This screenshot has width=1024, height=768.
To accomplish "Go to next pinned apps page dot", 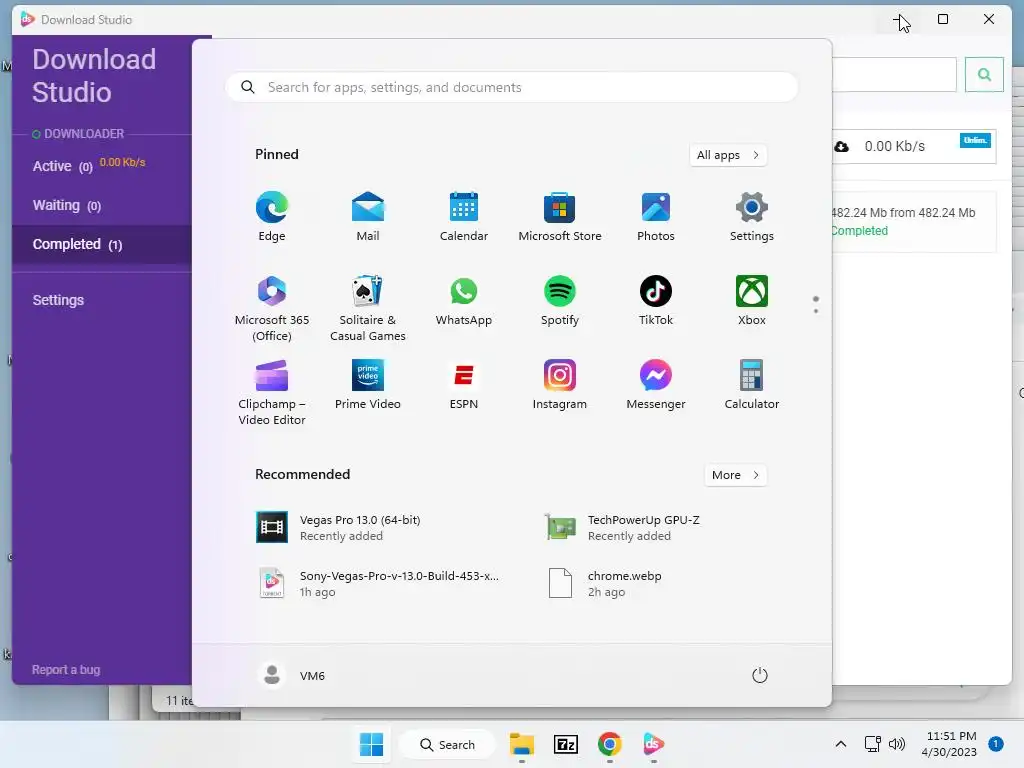I will coord(816,311).
